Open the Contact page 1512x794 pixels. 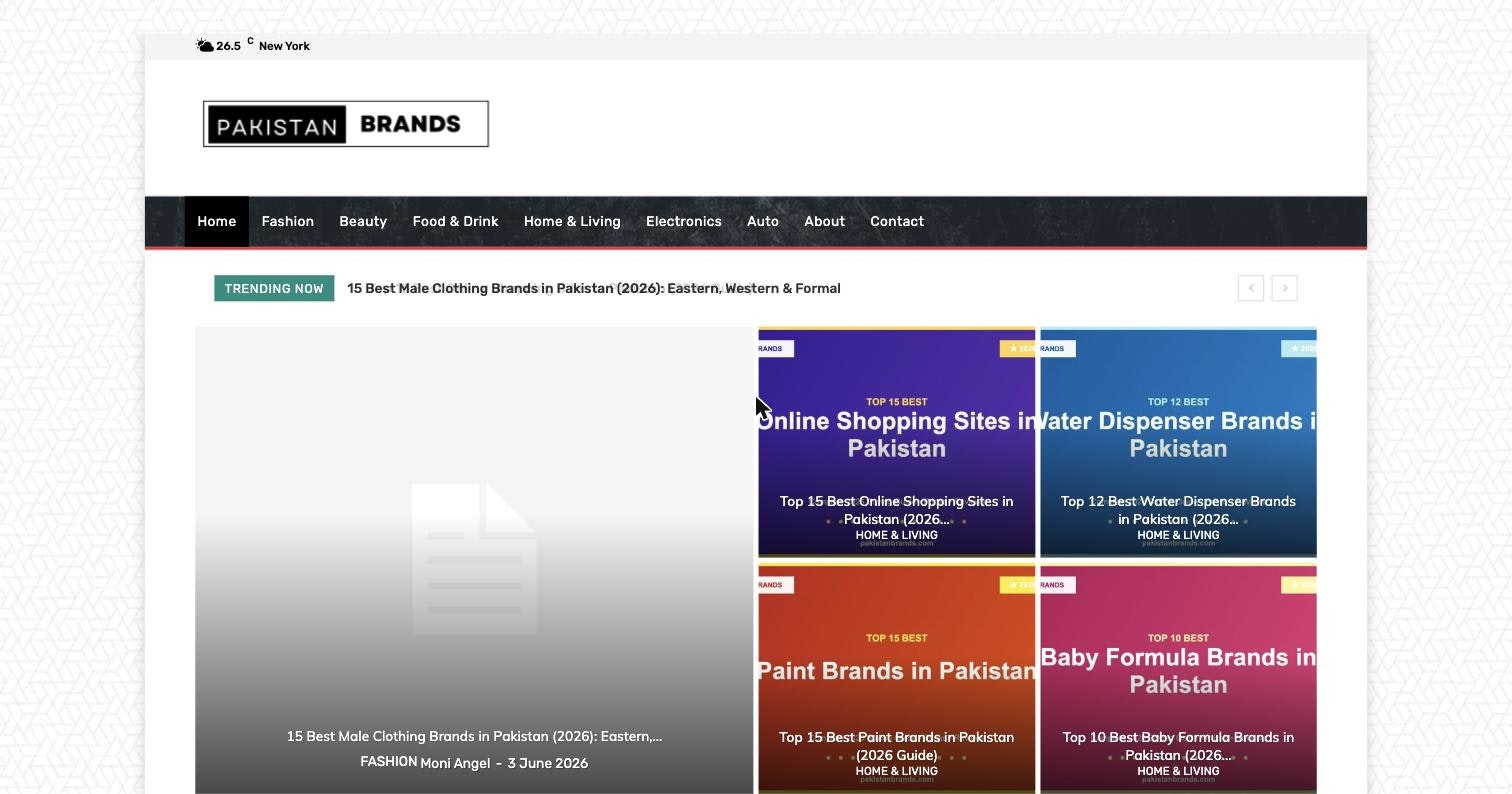(x=897, y=221)
